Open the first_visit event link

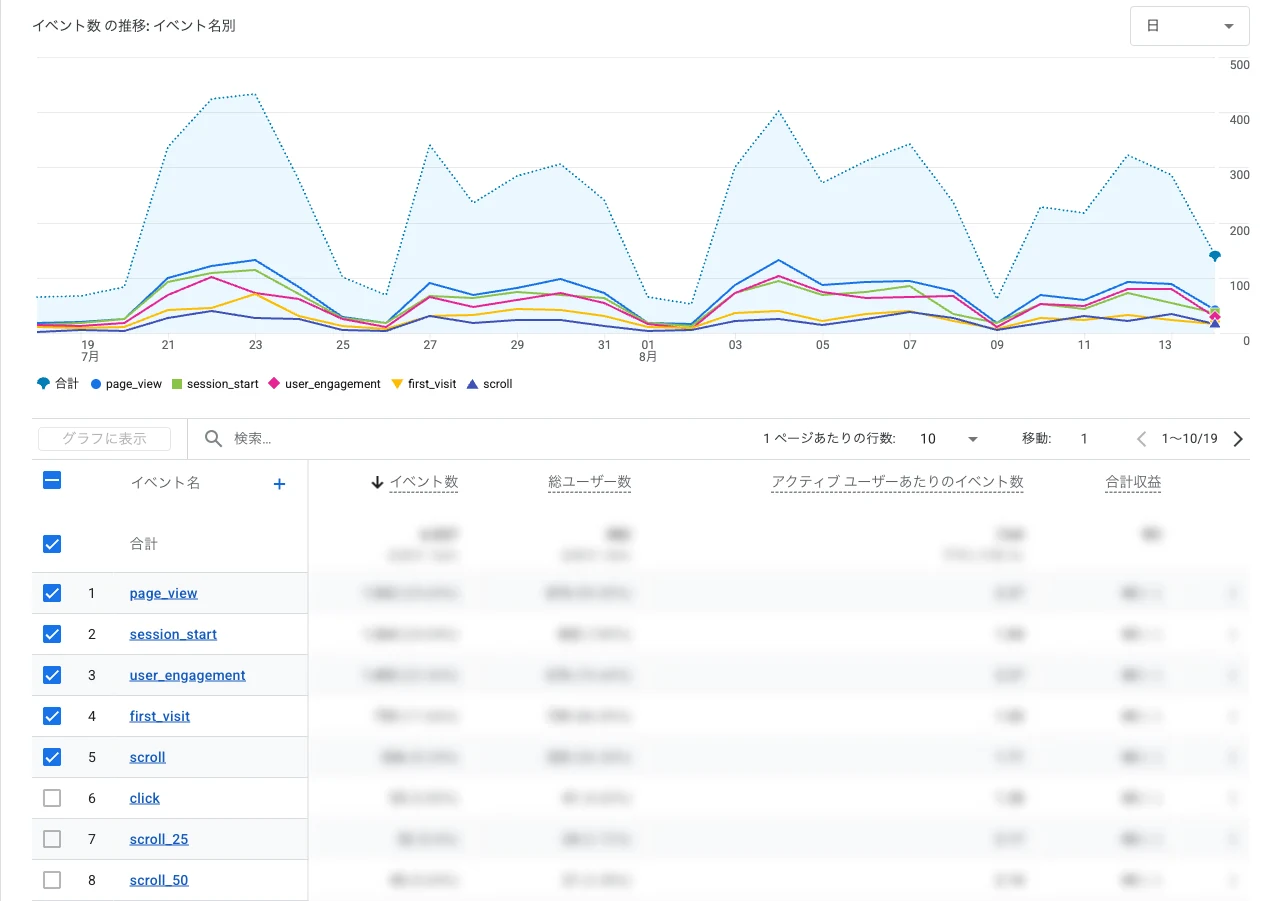point(159,716)
